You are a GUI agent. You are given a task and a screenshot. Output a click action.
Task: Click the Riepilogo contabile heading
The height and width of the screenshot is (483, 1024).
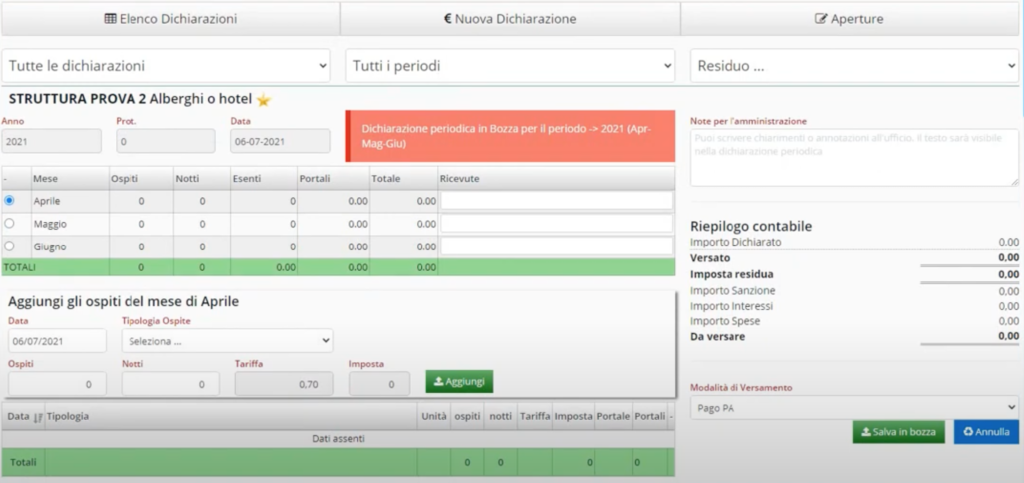(x=751, y=226)
